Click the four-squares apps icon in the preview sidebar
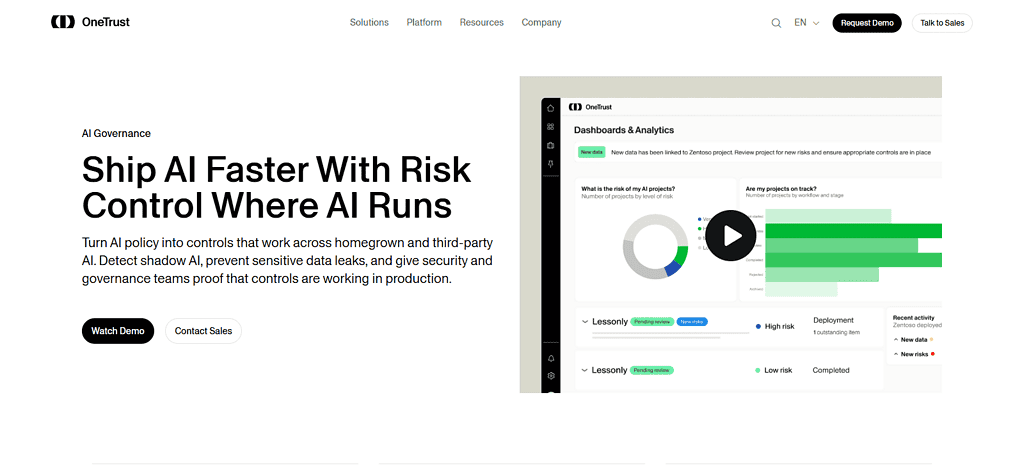The width and height of the screenshot is (1022, 468). click(551, 126)
